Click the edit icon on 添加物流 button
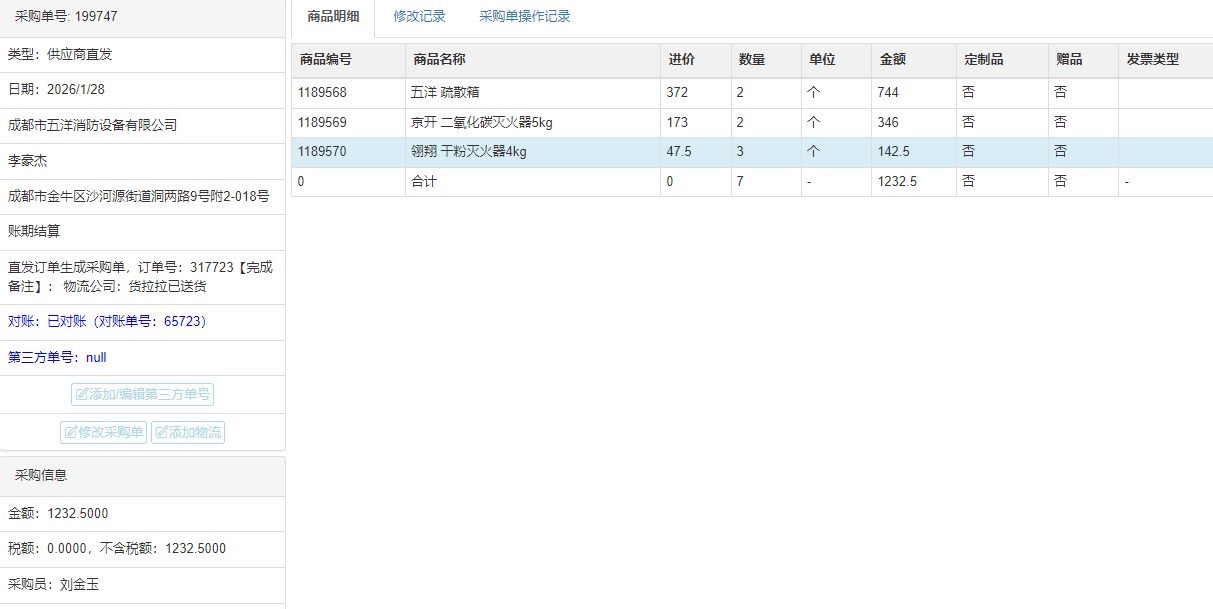 tap(161, 433)
